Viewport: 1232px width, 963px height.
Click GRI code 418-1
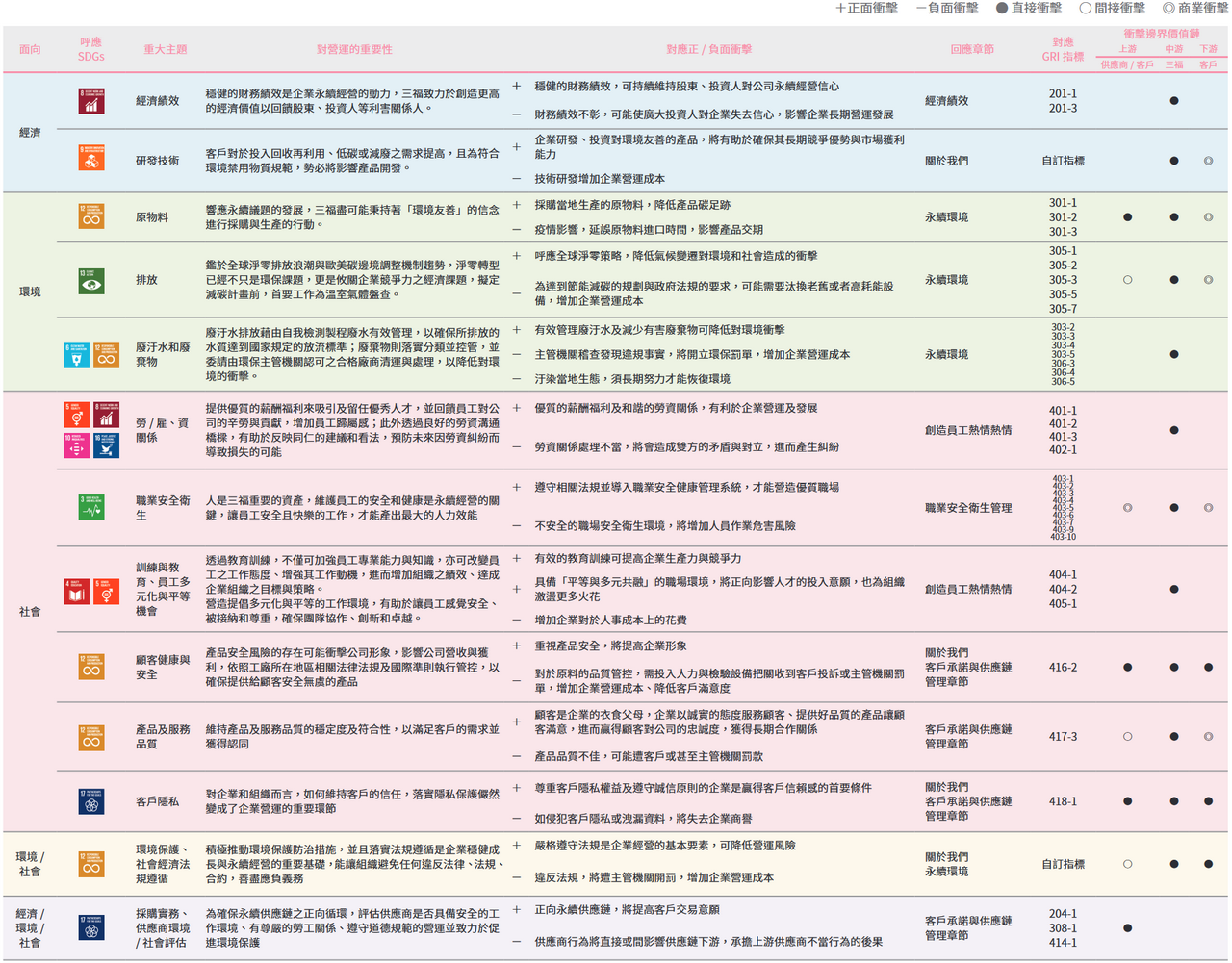1063,801
